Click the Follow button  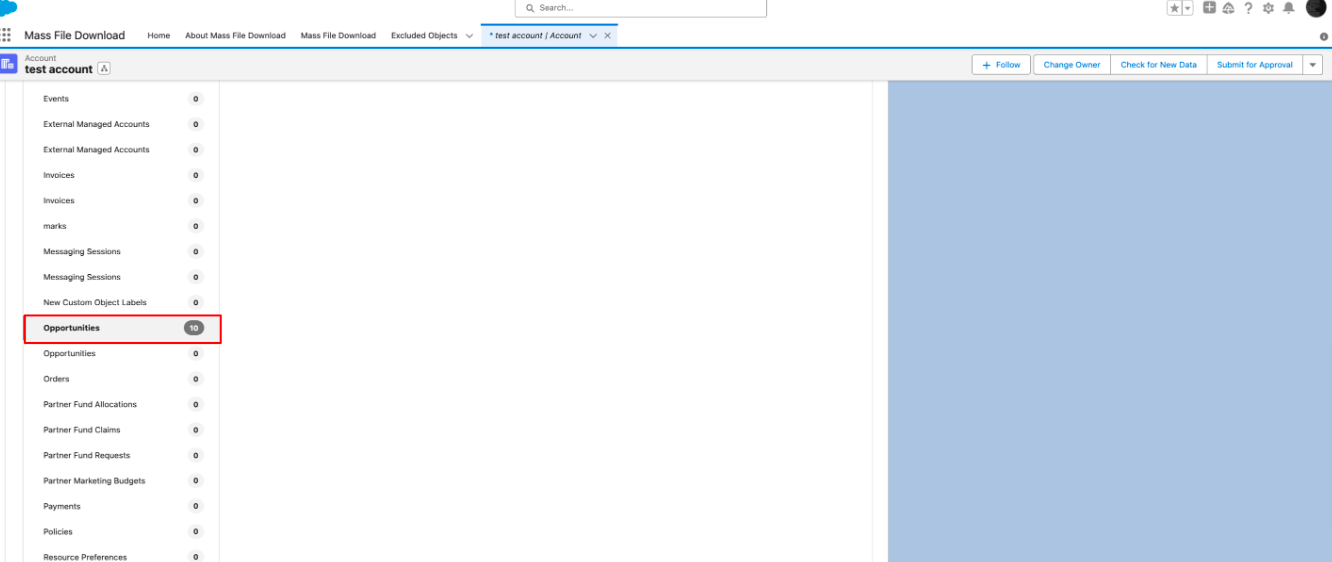(1001, 65)
